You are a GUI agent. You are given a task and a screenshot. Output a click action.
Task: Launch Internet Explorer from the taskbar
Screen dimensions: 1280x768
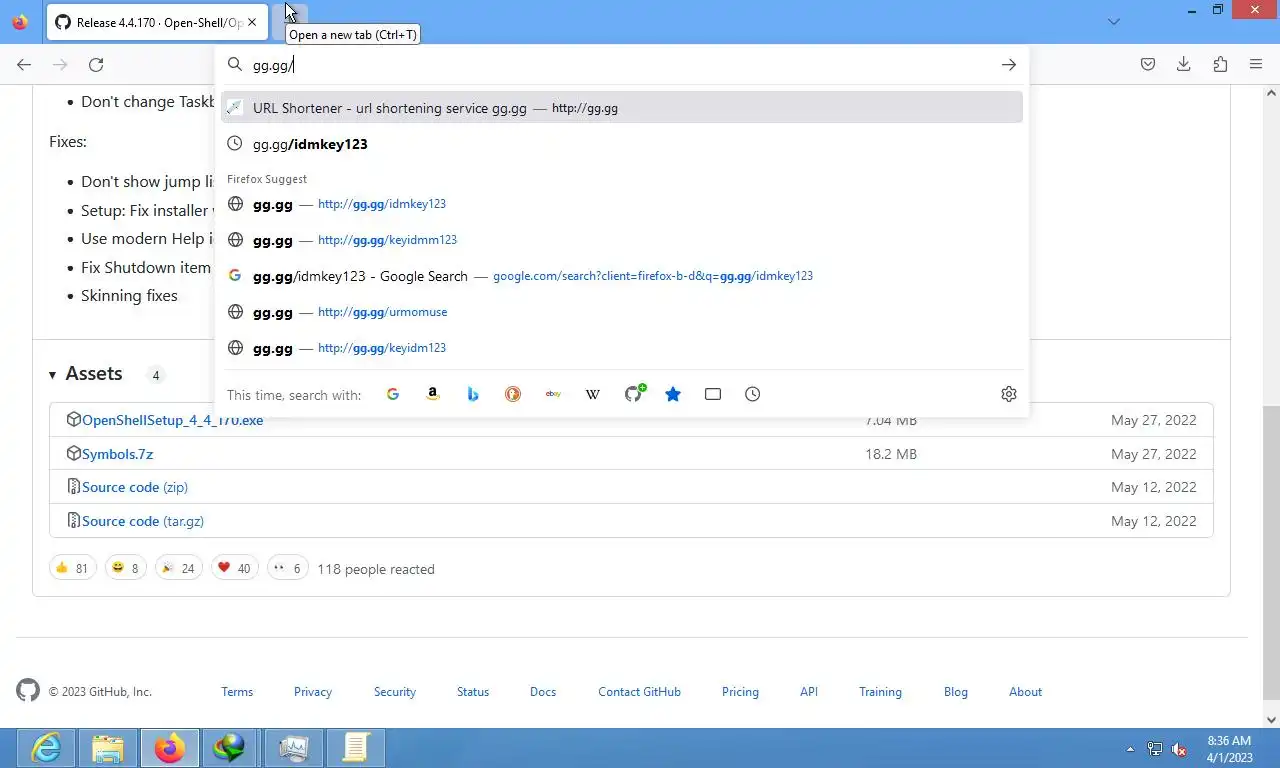[47, 748]
